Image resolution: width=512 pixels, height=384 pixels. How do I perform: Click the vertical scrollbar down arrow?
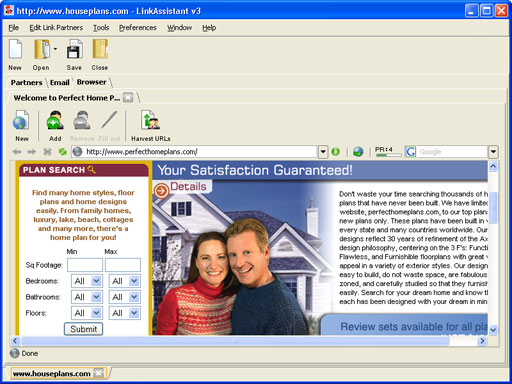493,330
